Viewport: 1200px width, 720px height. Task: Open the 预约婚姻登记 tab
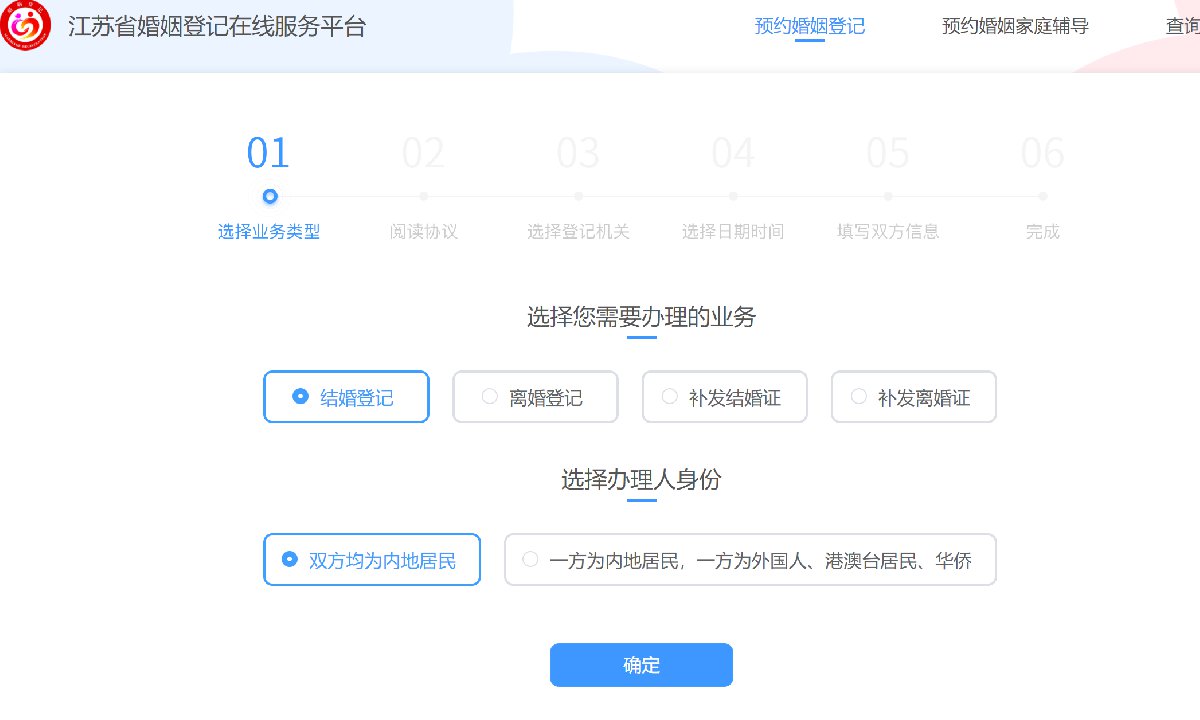point(810,26)
